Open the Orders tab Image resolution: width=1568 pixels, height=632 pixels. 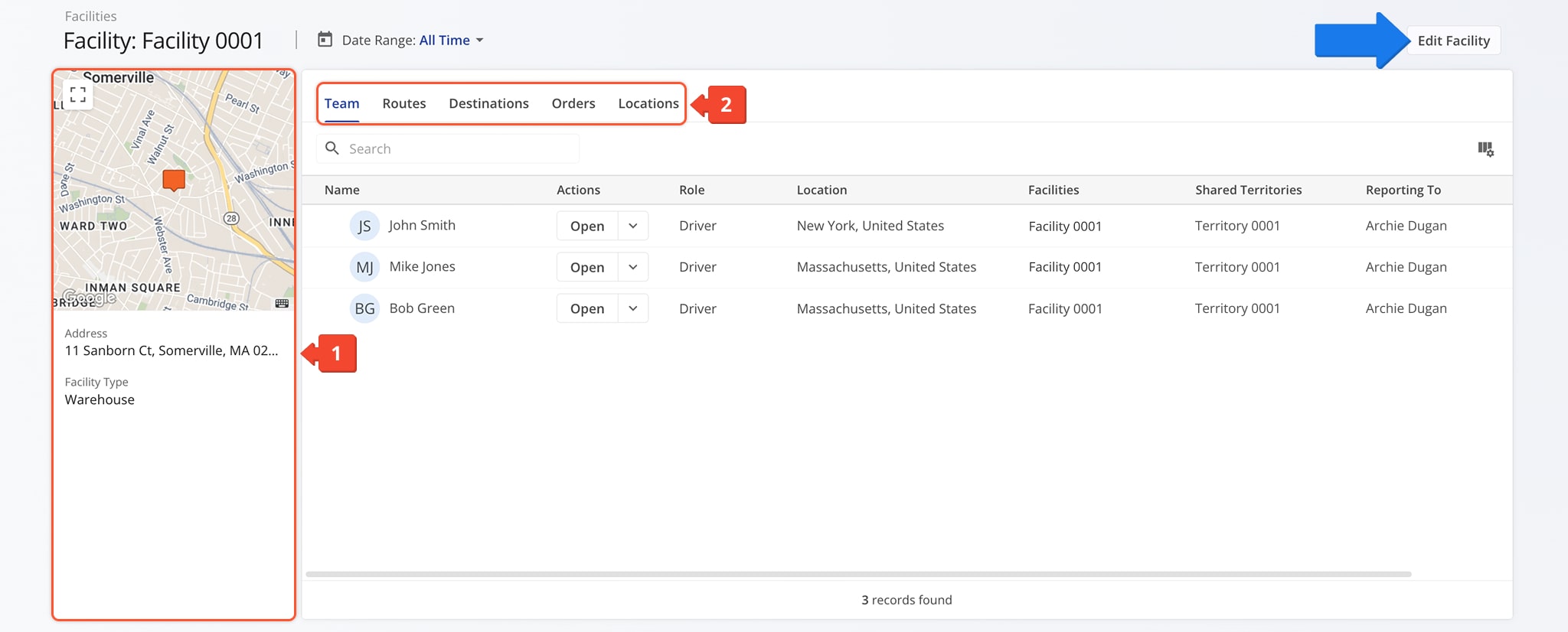click(x=573, y=103)
